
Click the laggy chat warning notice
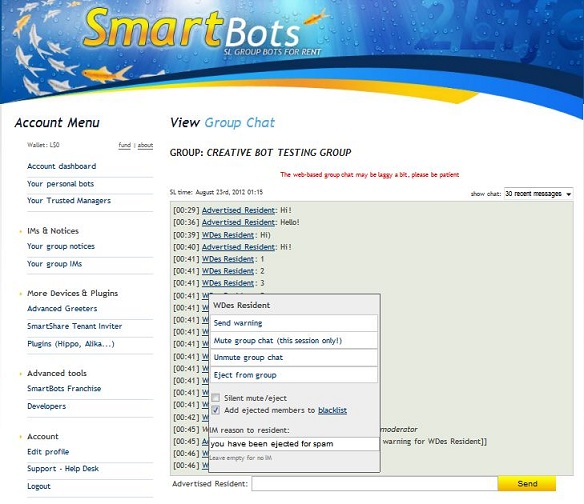click(369, 175)
